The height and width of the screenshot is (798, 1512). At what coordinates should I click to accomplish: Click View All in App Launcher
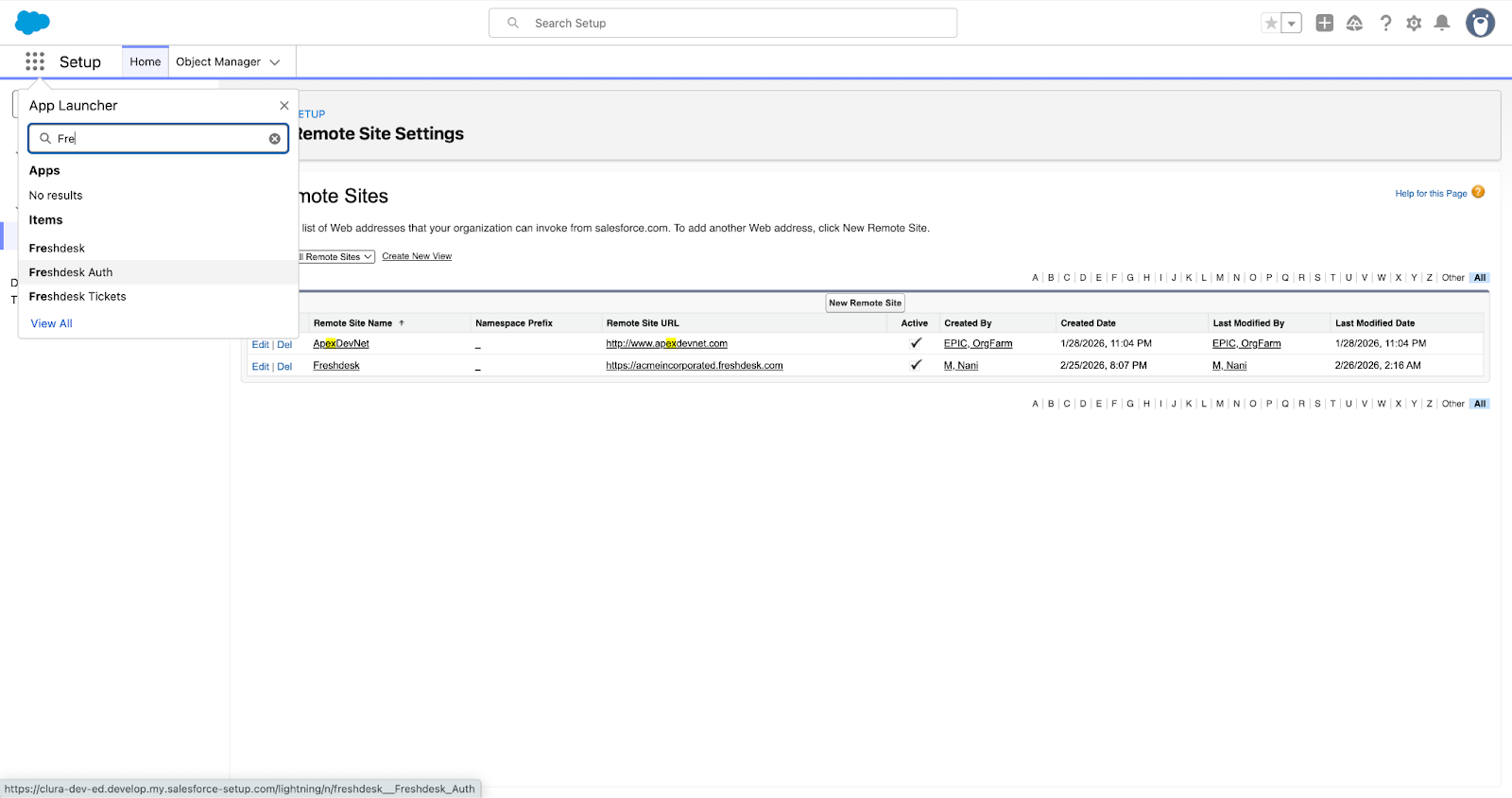(51, 323)
